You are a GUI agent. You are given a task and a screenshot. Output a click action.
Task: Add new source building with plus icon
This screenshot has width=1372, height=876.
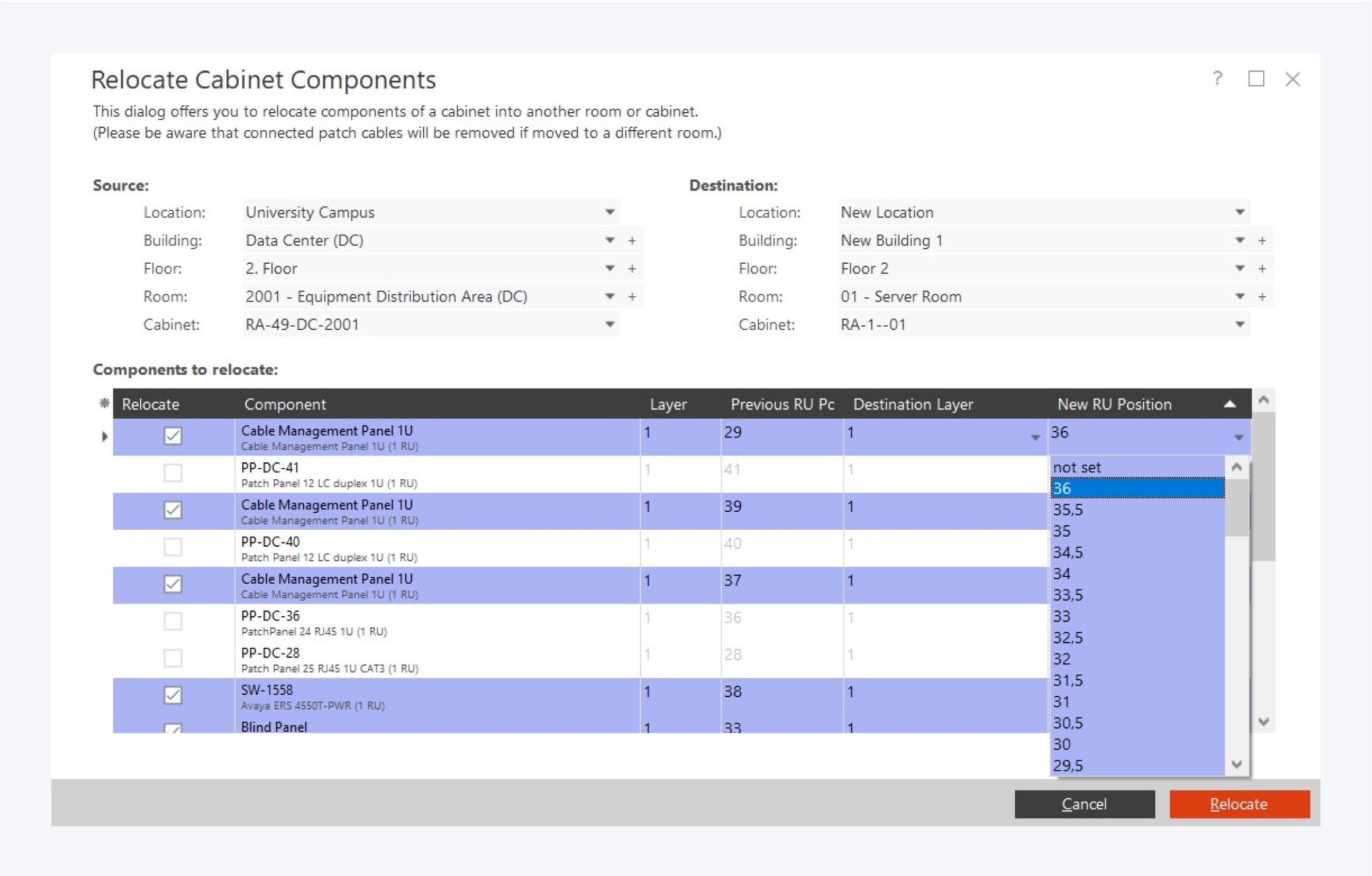coord(632,240)
